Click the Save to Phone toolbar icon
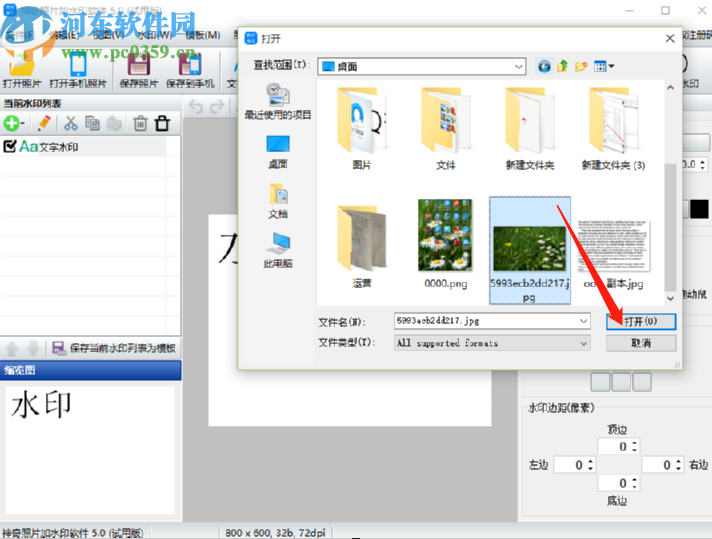The image size is (712, 539). (190, 70)
